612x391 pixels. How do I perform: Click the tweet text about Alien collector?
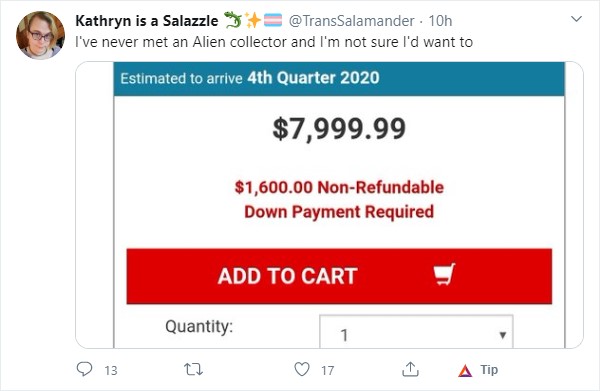click(x=274, y=42)
